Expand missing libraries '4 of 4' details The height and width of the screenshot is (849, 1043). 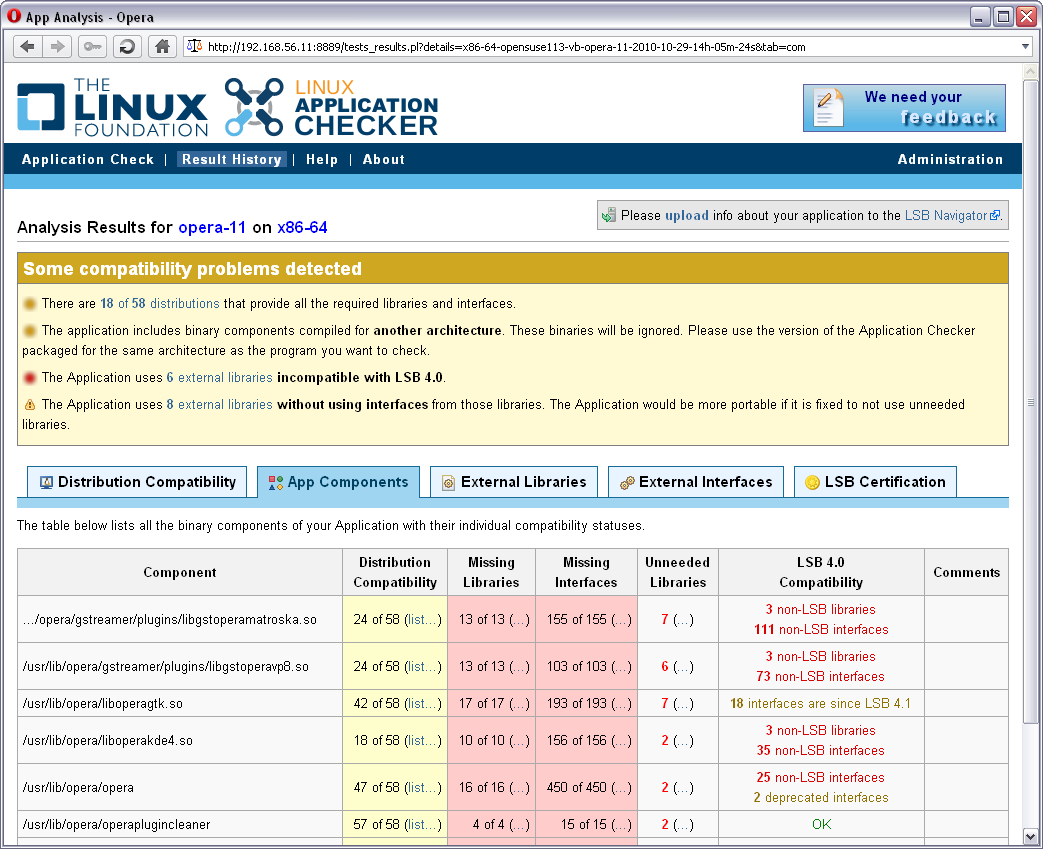coord(520,824)
